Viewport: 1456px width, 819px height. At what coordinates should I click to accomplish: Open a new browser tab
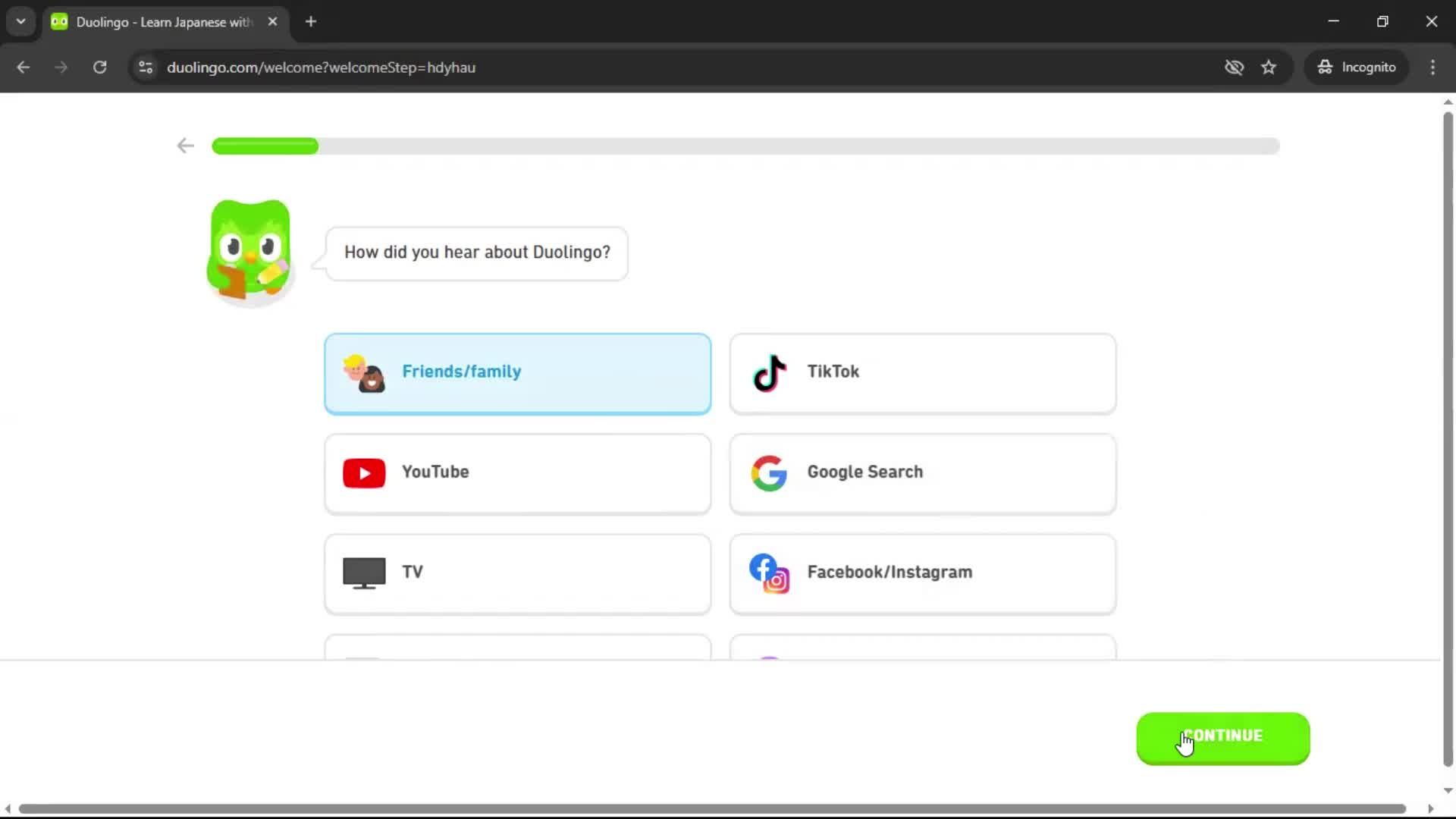point(310,21)
